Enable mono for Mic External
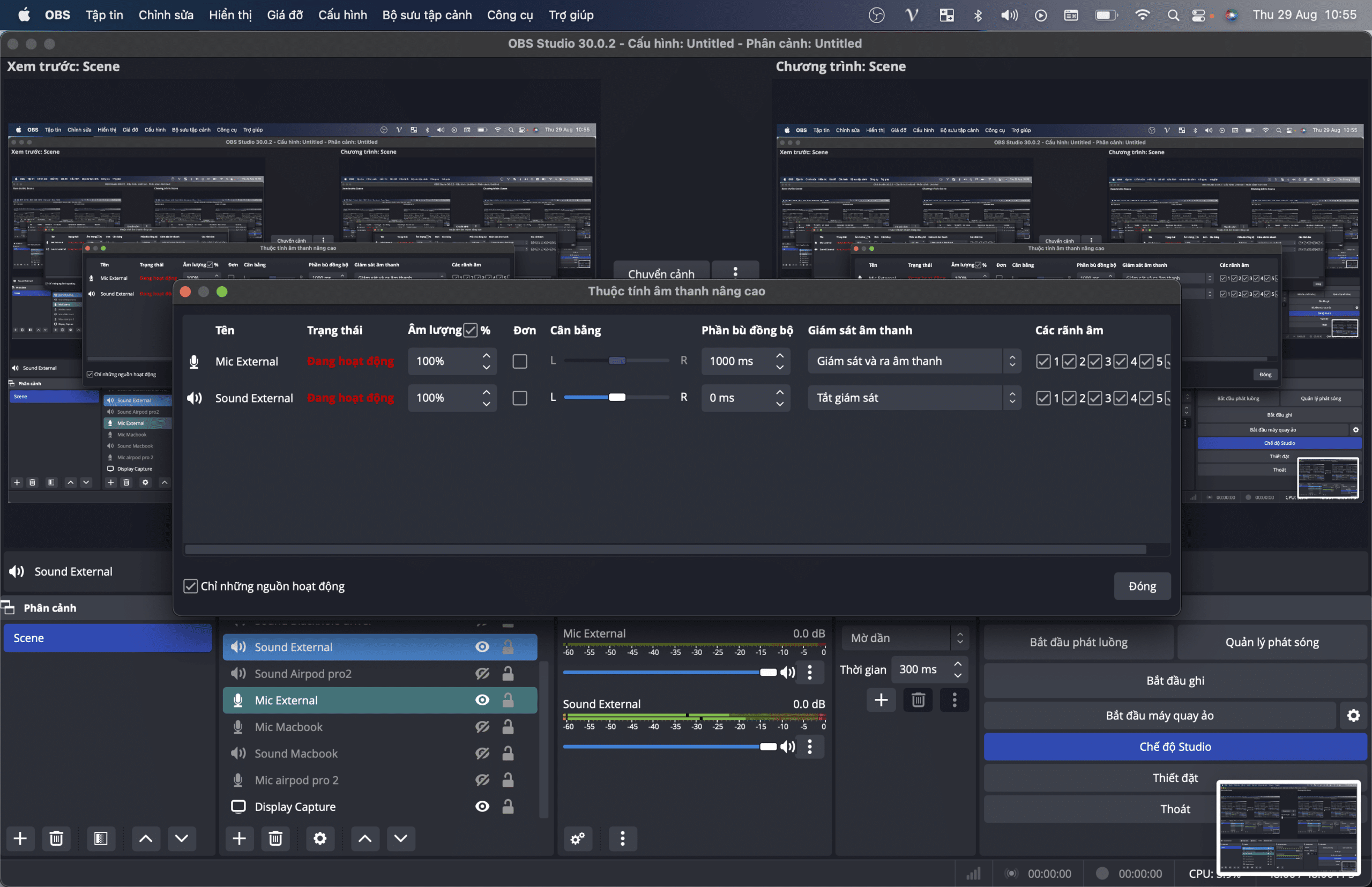The height and width of the screenshot is (887, 1372). [519, 361]
